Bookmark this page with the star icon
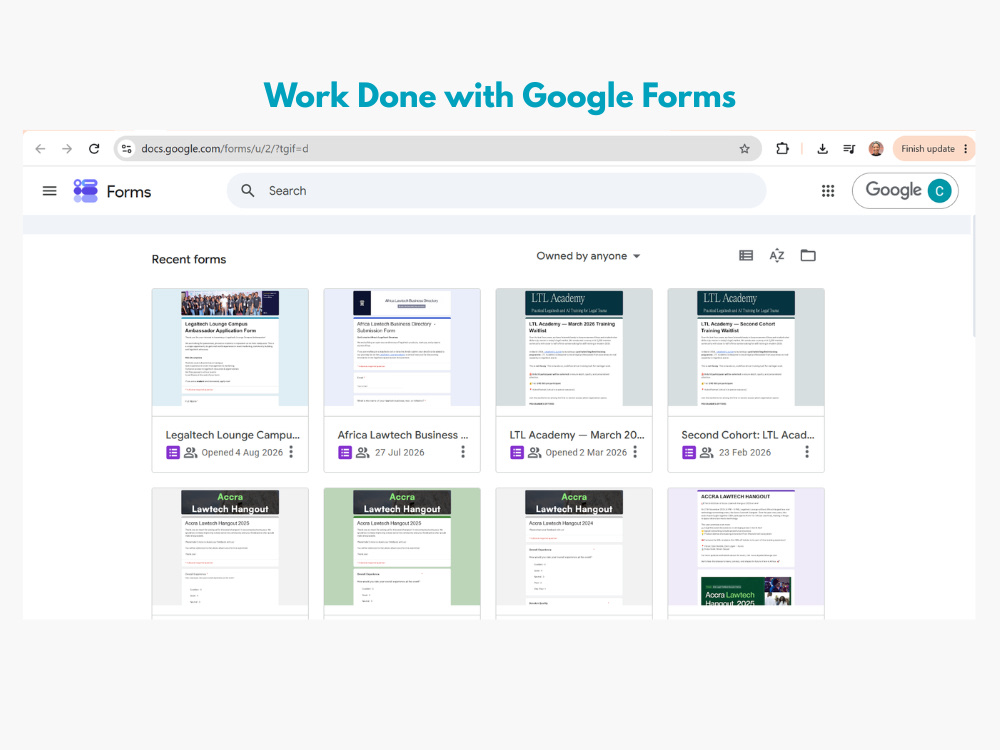The image size is (1000, 750). pyautogui.click(x=744, y=149)
